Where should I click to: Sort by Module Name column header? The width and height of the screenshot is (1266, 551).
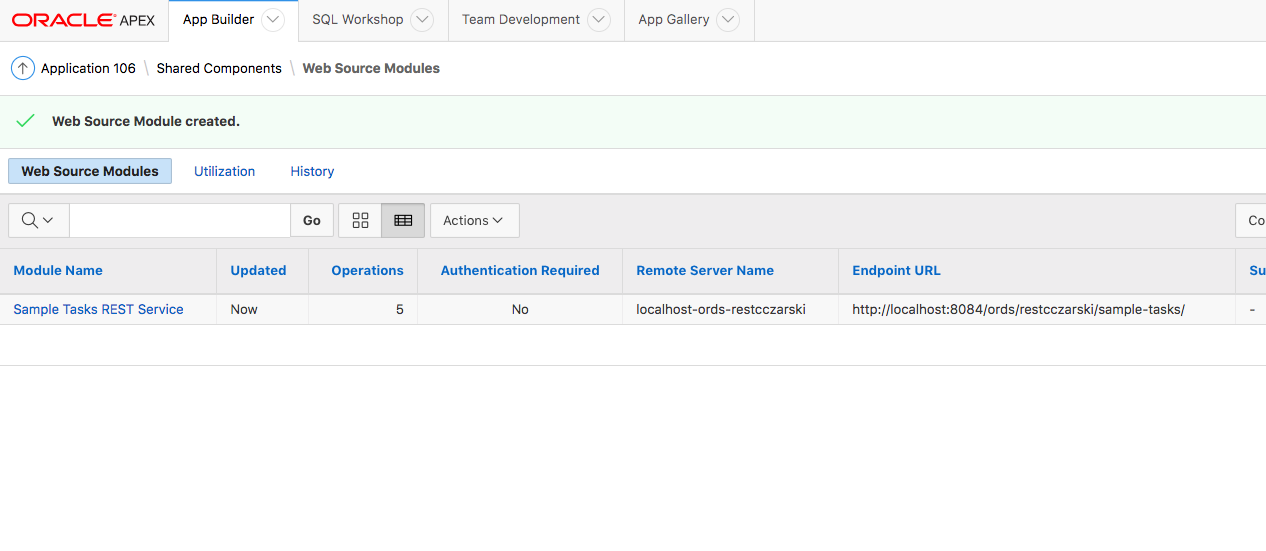[58, 270]
